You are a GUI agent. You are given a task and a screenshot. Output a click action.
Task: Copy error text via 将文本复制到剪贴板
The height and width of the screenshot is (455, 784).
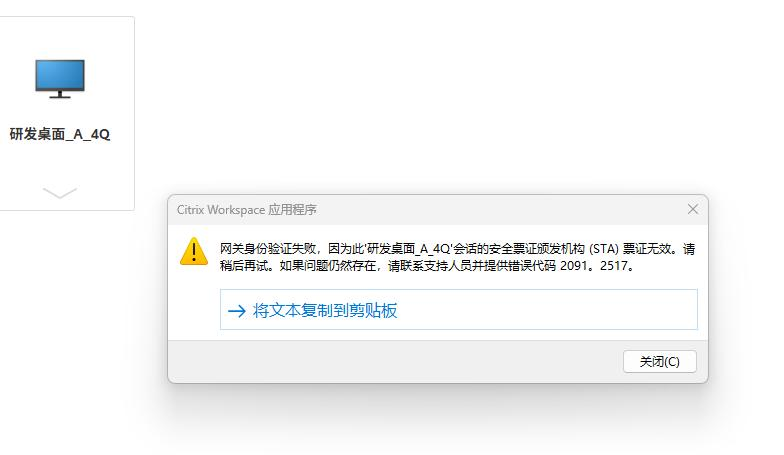[325, 310]
